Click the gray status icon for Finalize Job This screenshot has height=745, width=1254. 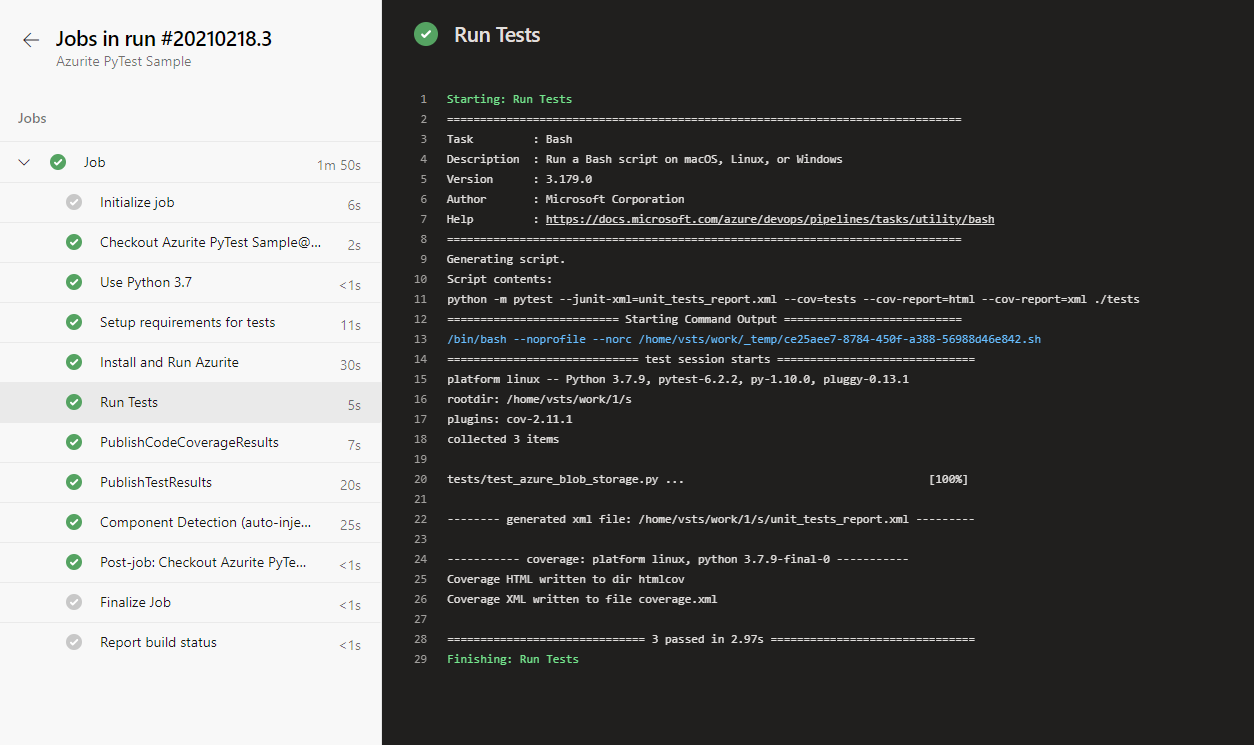pos(74,602)
